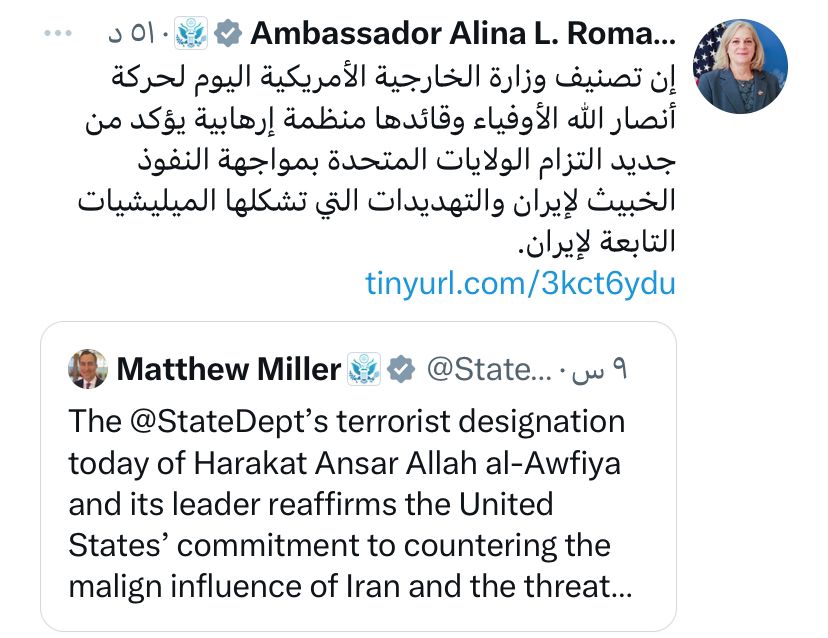Open the Ambassador's round profile photo
The width and height of the screenshot is (828, 638).
pos(741,66)
